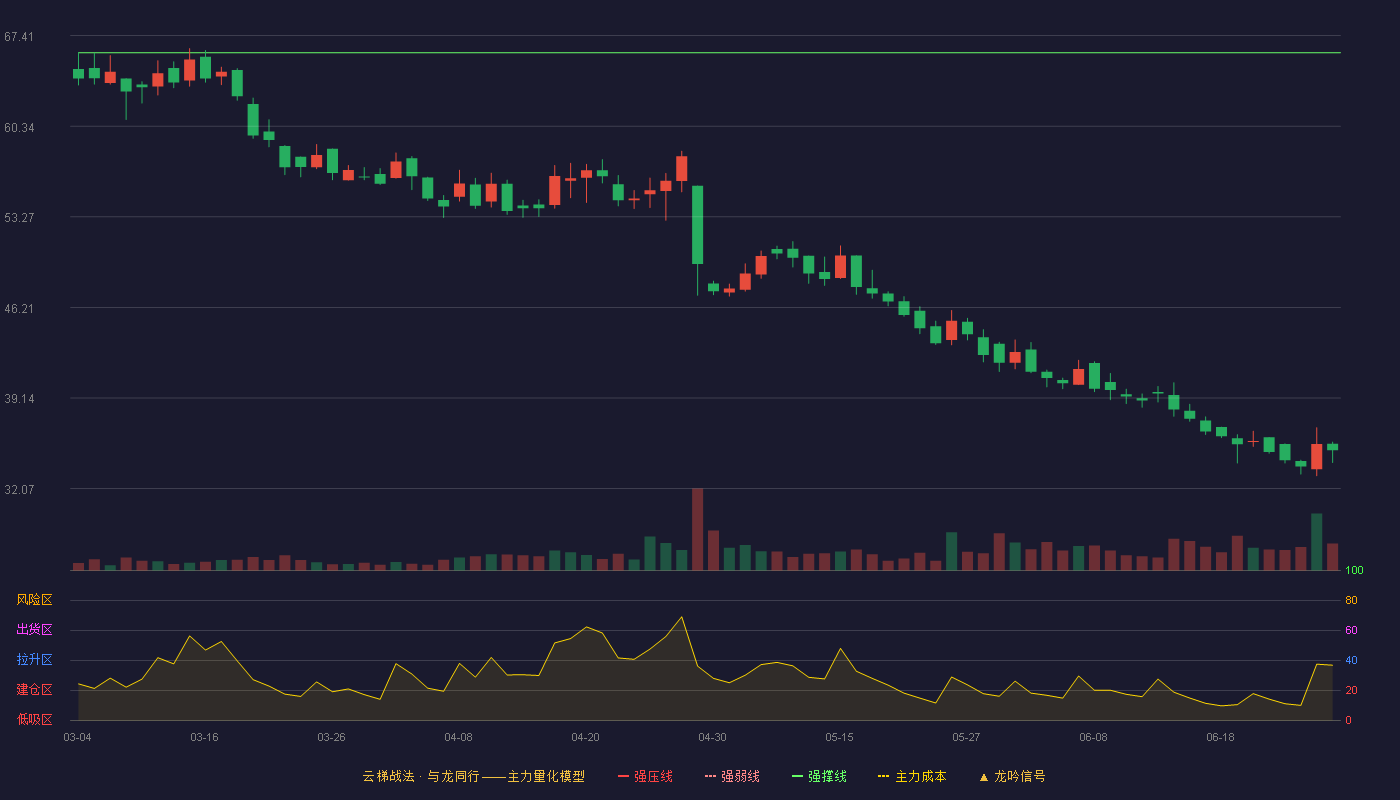Click the 03-26 date label
1400x800 pixels.
tap(331, 737)
